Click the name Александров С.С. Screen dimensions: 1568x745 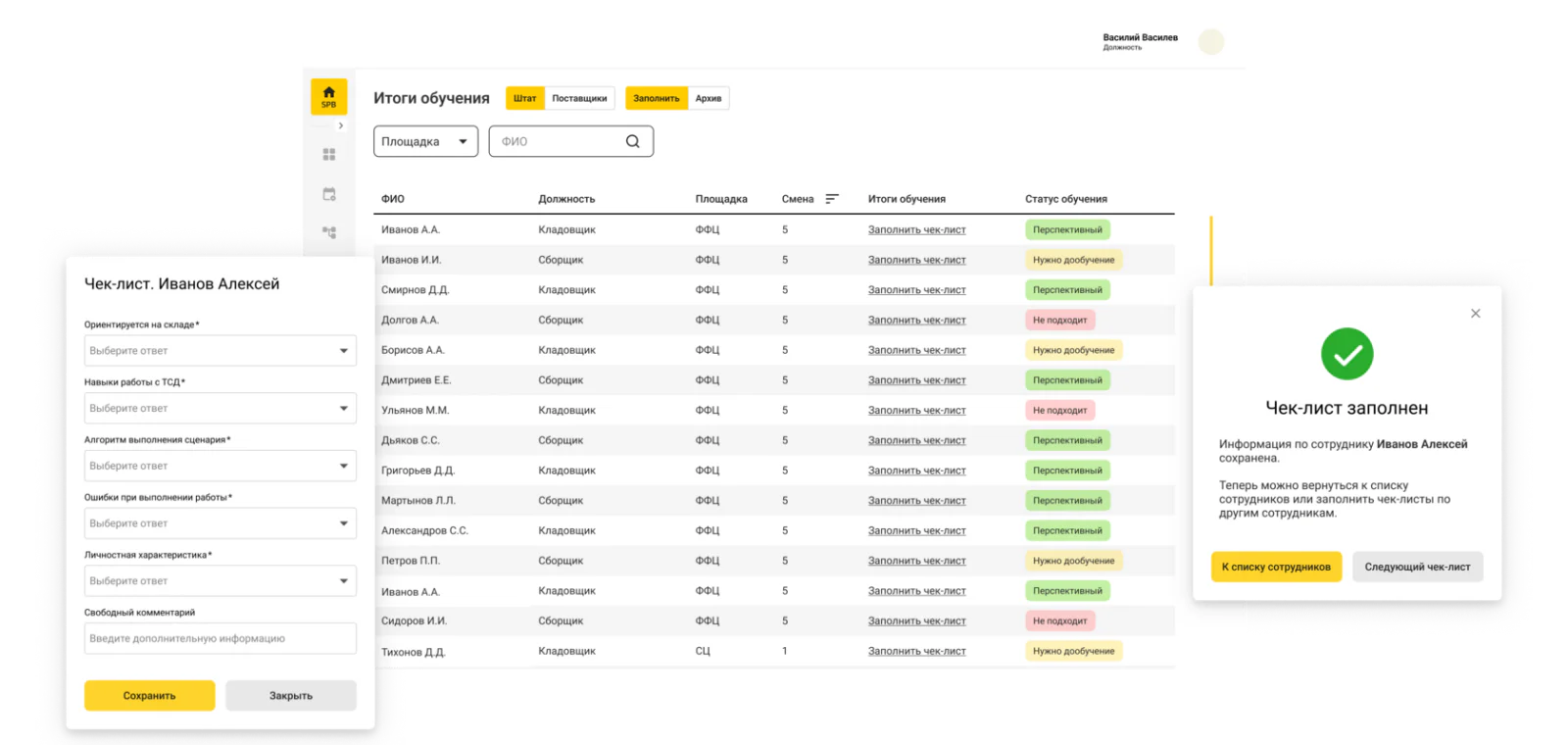424,530
